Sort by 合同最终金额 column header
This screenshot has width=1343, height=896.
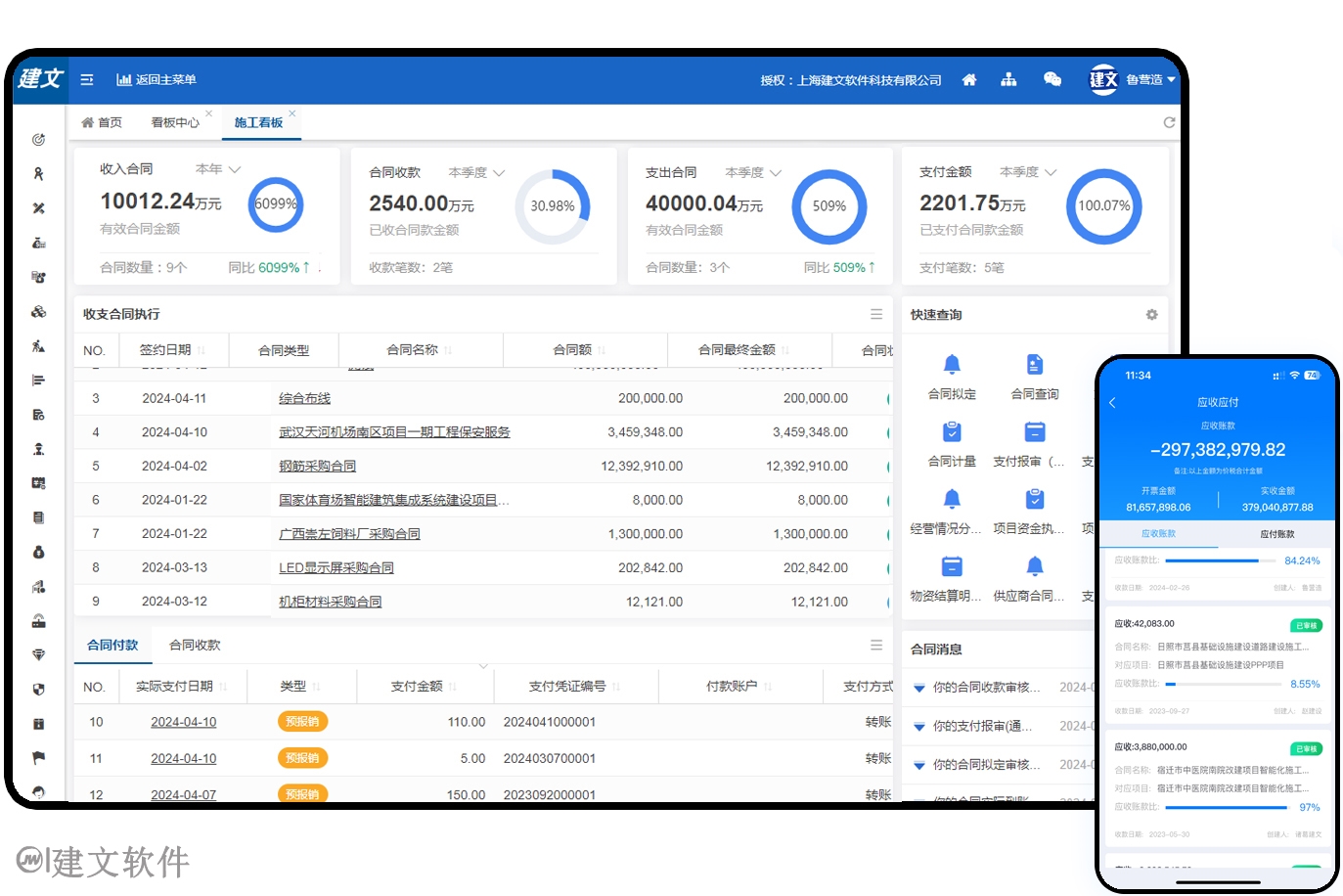coord(743,350)
